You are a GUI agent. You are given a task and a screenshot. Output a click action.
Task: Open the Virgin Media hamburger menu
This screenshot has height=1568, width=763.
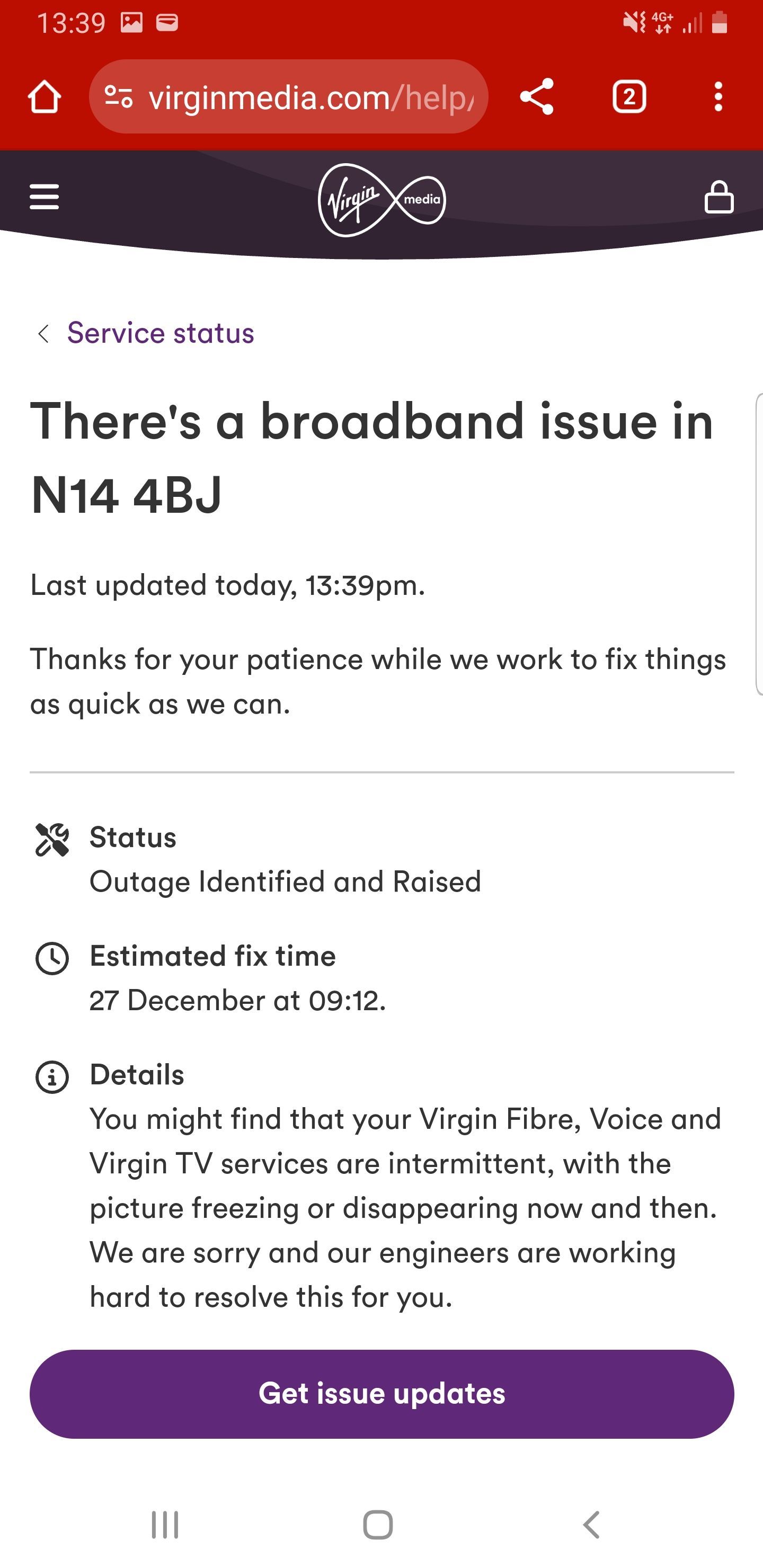pyautogui.click(x=45, y=197)
